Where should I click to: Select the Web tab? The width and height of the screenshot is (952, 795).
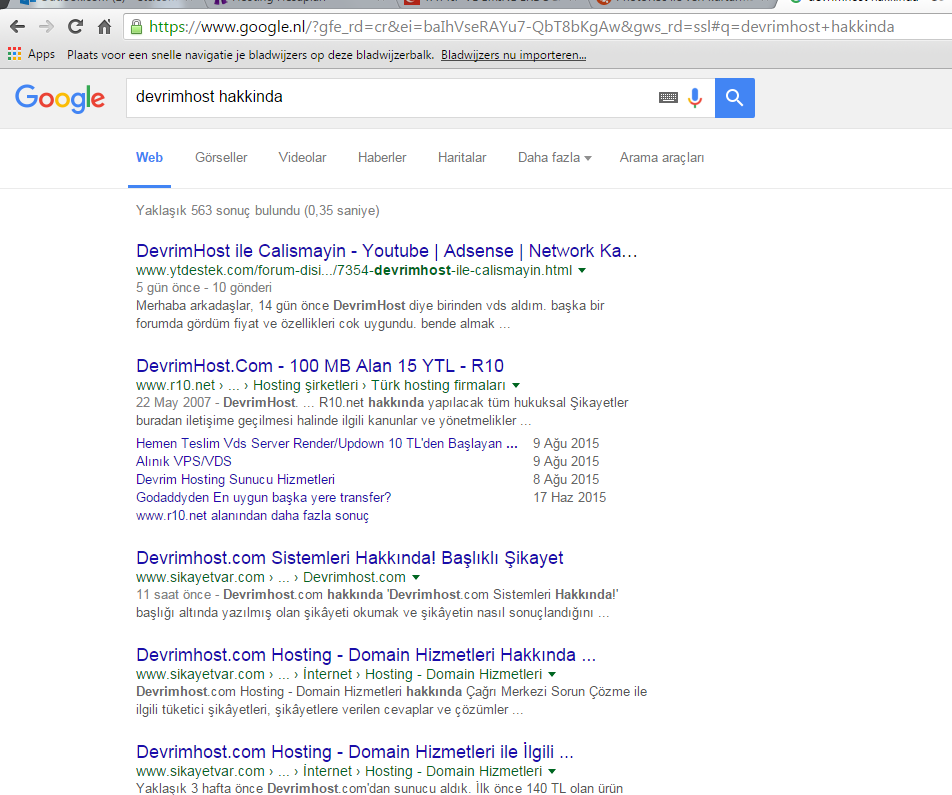149,157
